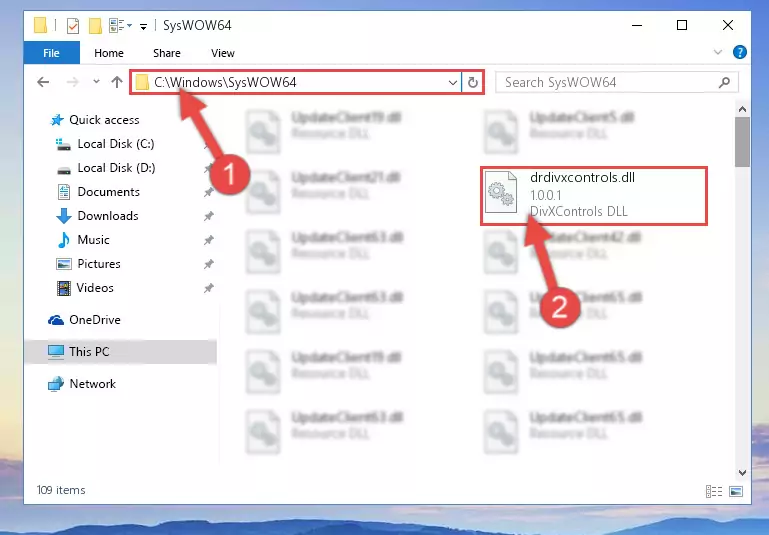Click New folder quick access toolbar icon

click(95, 25)
